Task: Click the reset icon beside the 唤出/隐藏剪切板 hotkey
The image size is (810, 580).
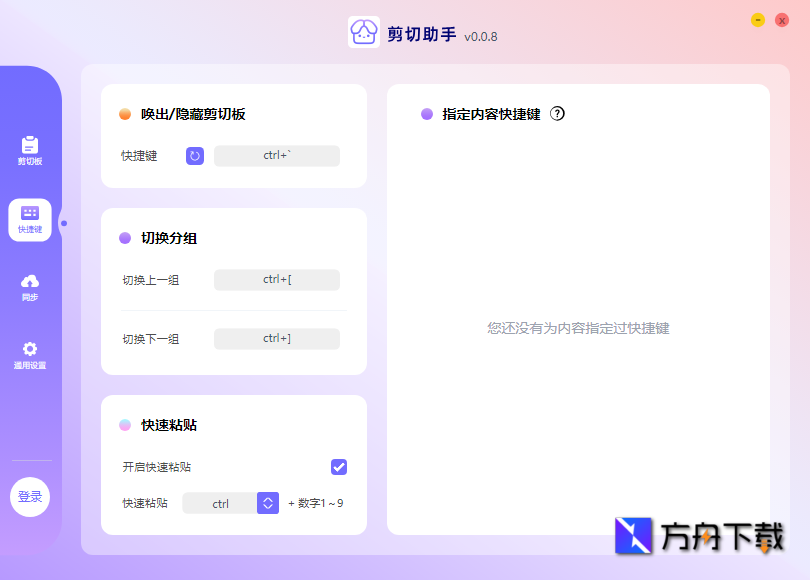Action: coord(194,156)
